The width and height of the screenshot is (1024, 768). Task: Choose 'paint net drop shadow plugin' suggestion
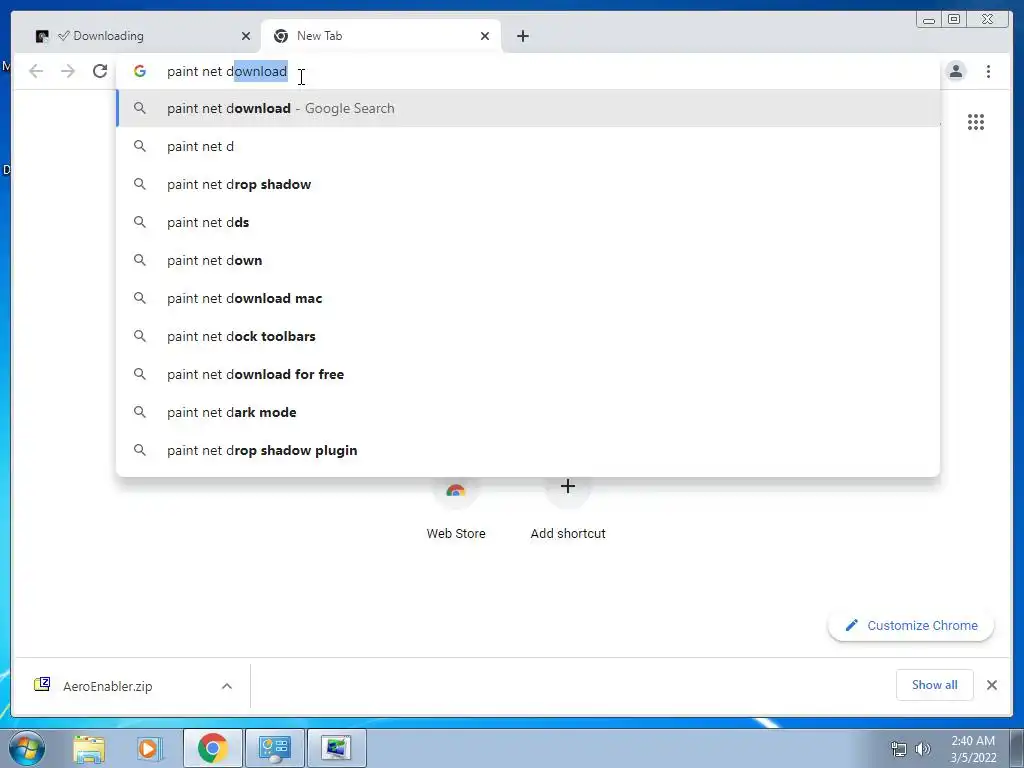coord(528,450)
